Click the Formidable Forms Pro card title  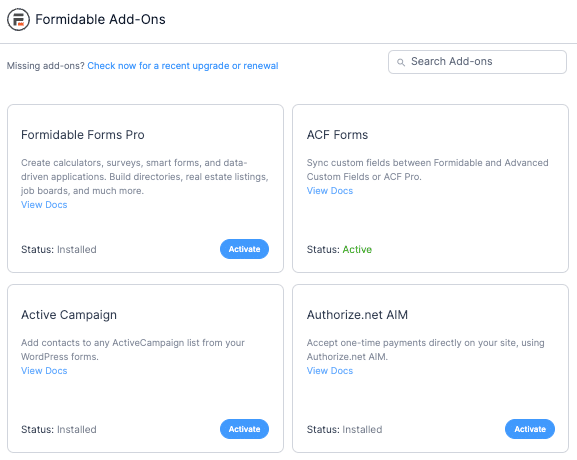point(83,135)
